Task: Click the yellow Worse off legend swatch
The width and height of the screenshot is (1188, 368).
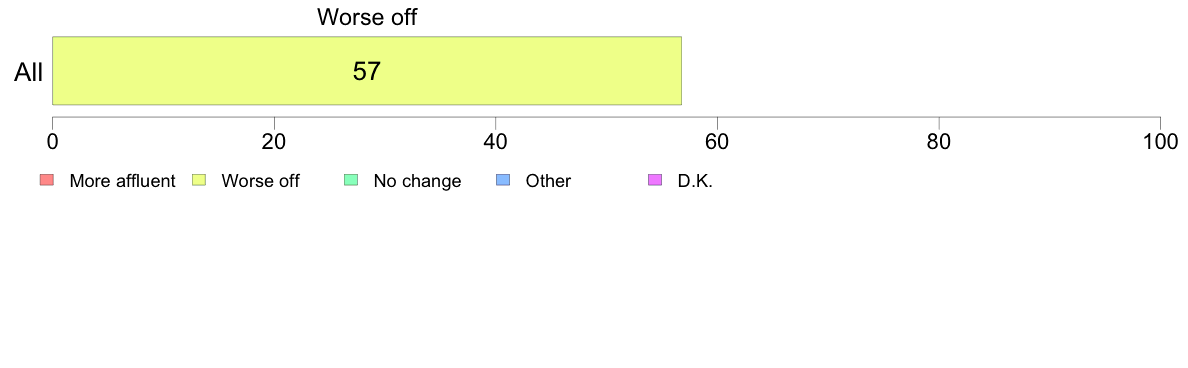Action: [x=199, y=180]
